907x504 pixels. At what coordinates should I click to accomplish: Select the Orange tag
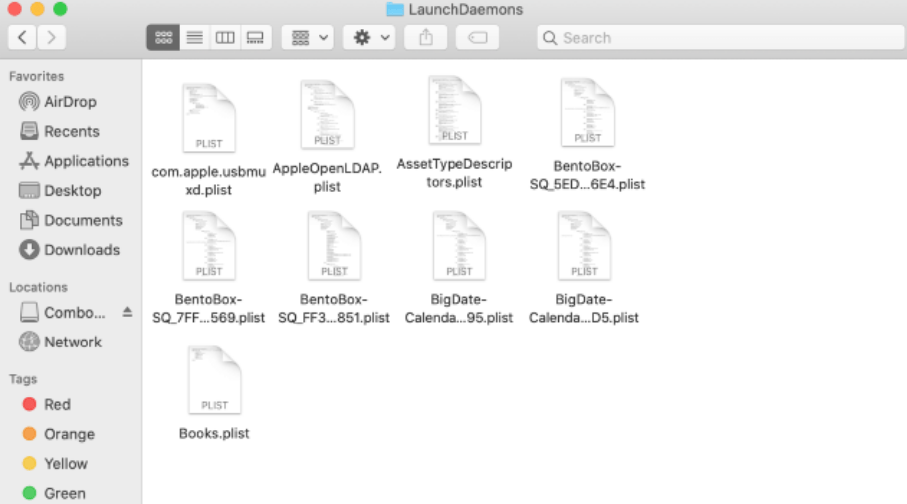(71, 434)
